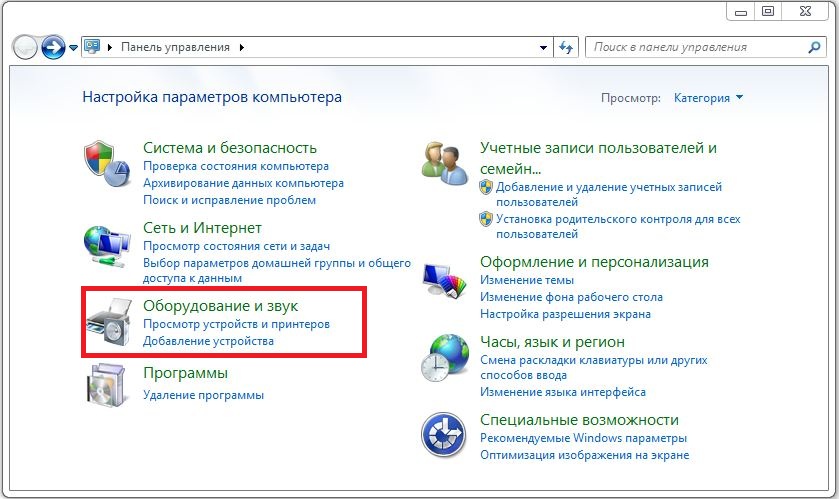The height and width of the screenshot is (499, 839).
Task: Click Просмотр устройств и принтеров
Action: 236,324
